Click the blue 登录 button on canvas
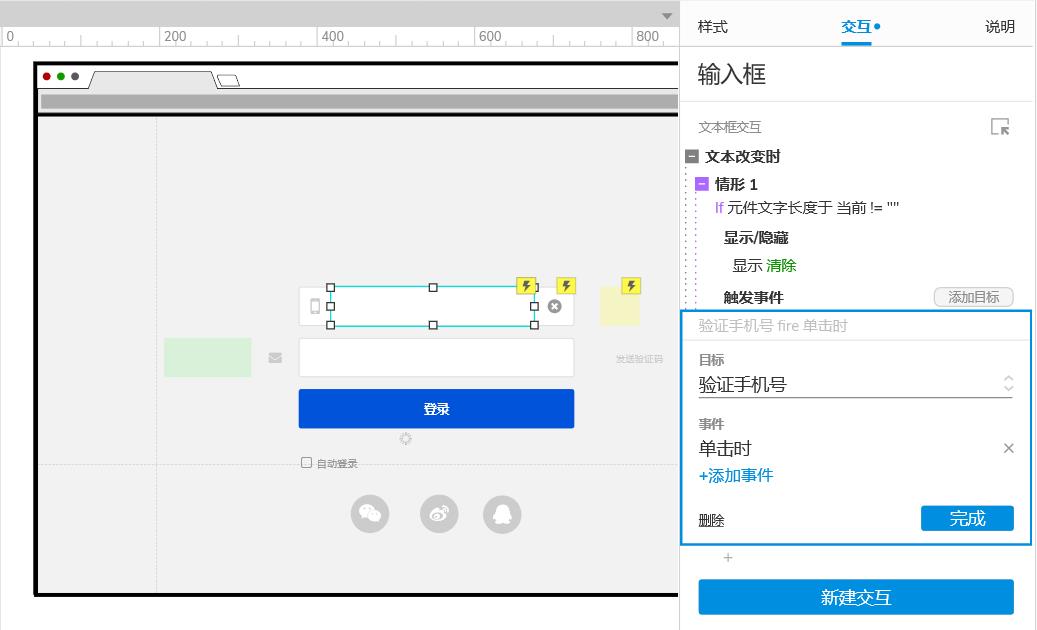 click(x=436, y=409)
